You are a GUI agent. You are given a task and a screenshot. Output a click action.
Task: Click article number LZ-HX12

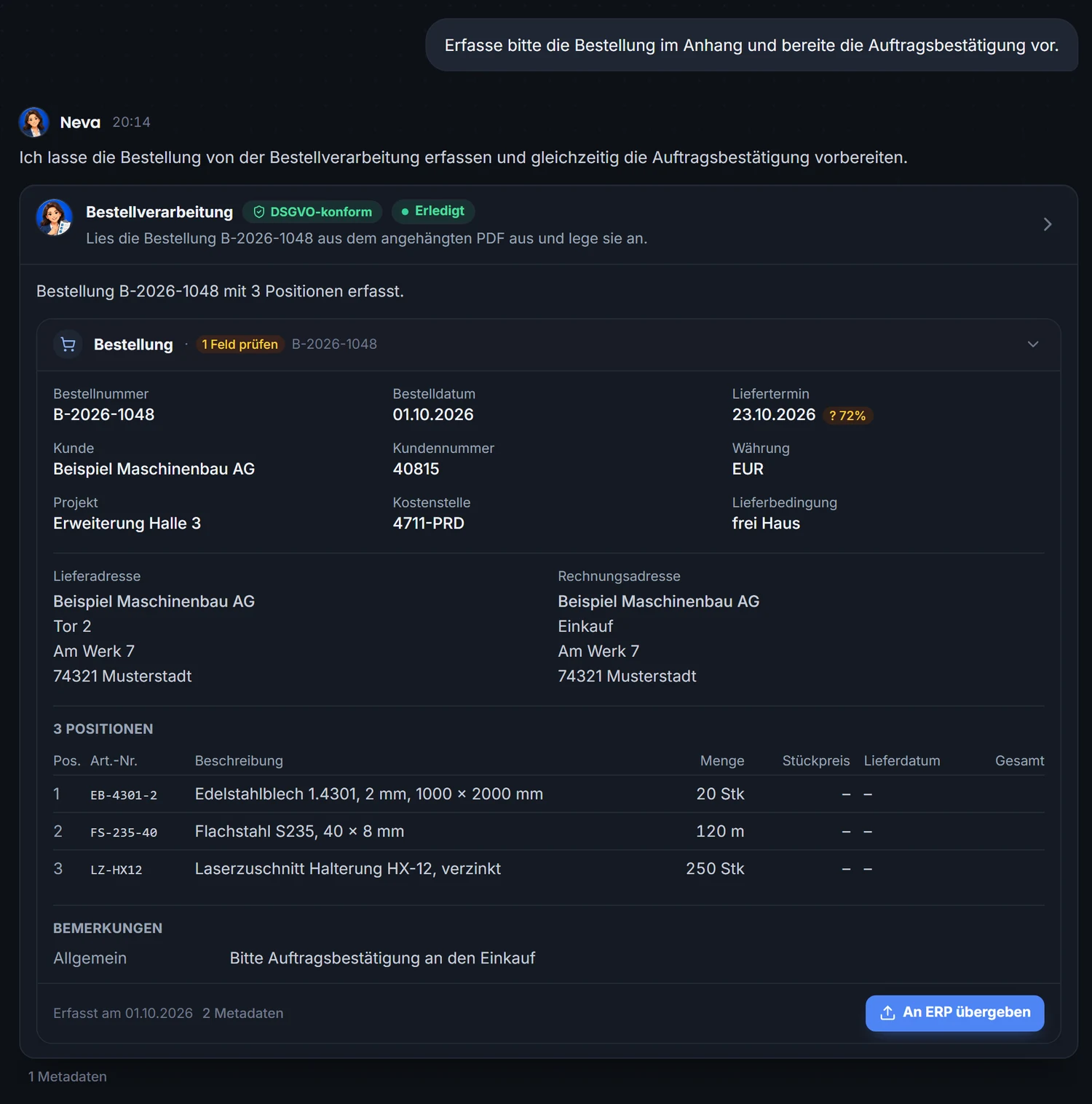[x=116, y=870]
